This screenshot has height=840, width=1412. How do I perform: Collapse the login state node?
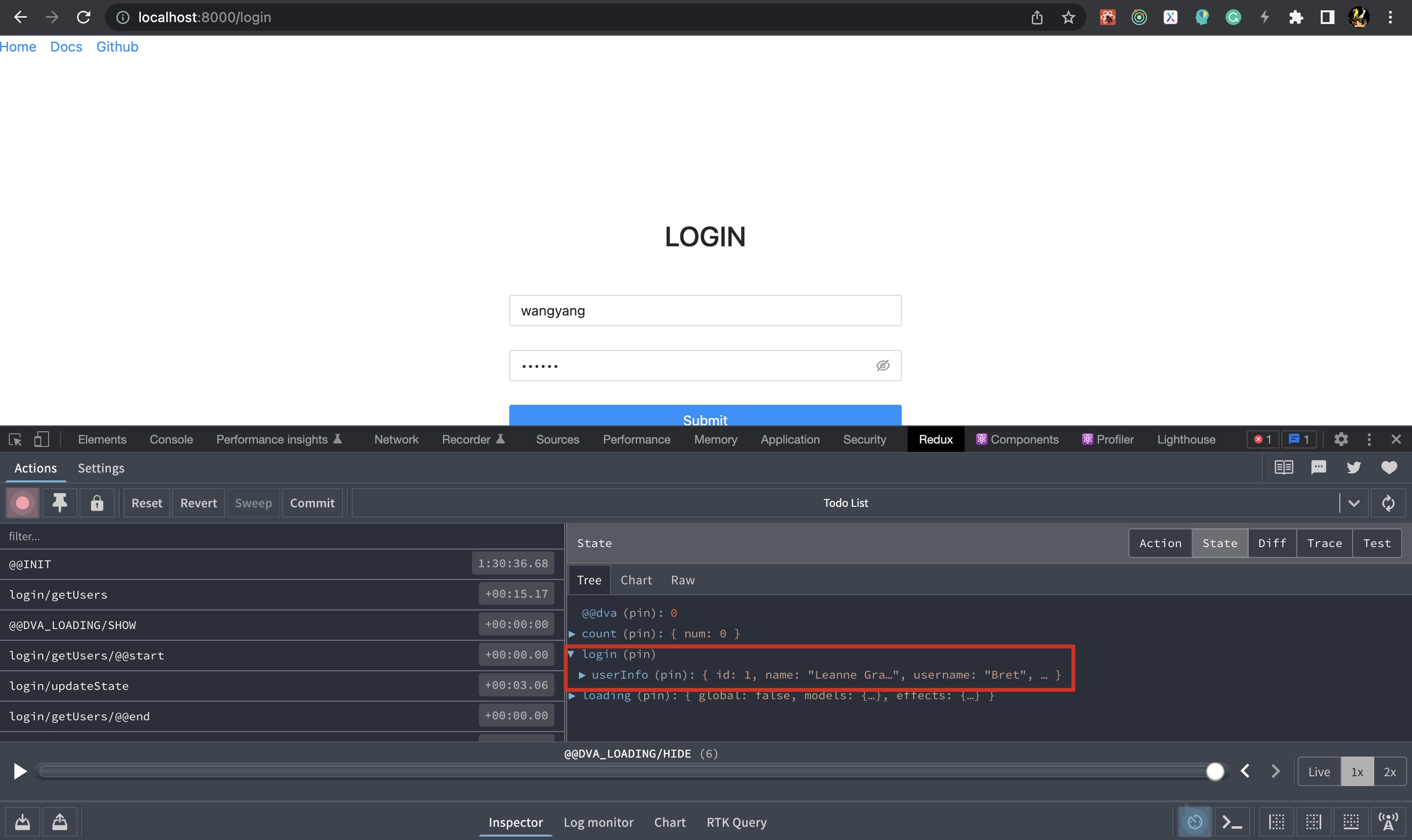(x=572, y=655)
